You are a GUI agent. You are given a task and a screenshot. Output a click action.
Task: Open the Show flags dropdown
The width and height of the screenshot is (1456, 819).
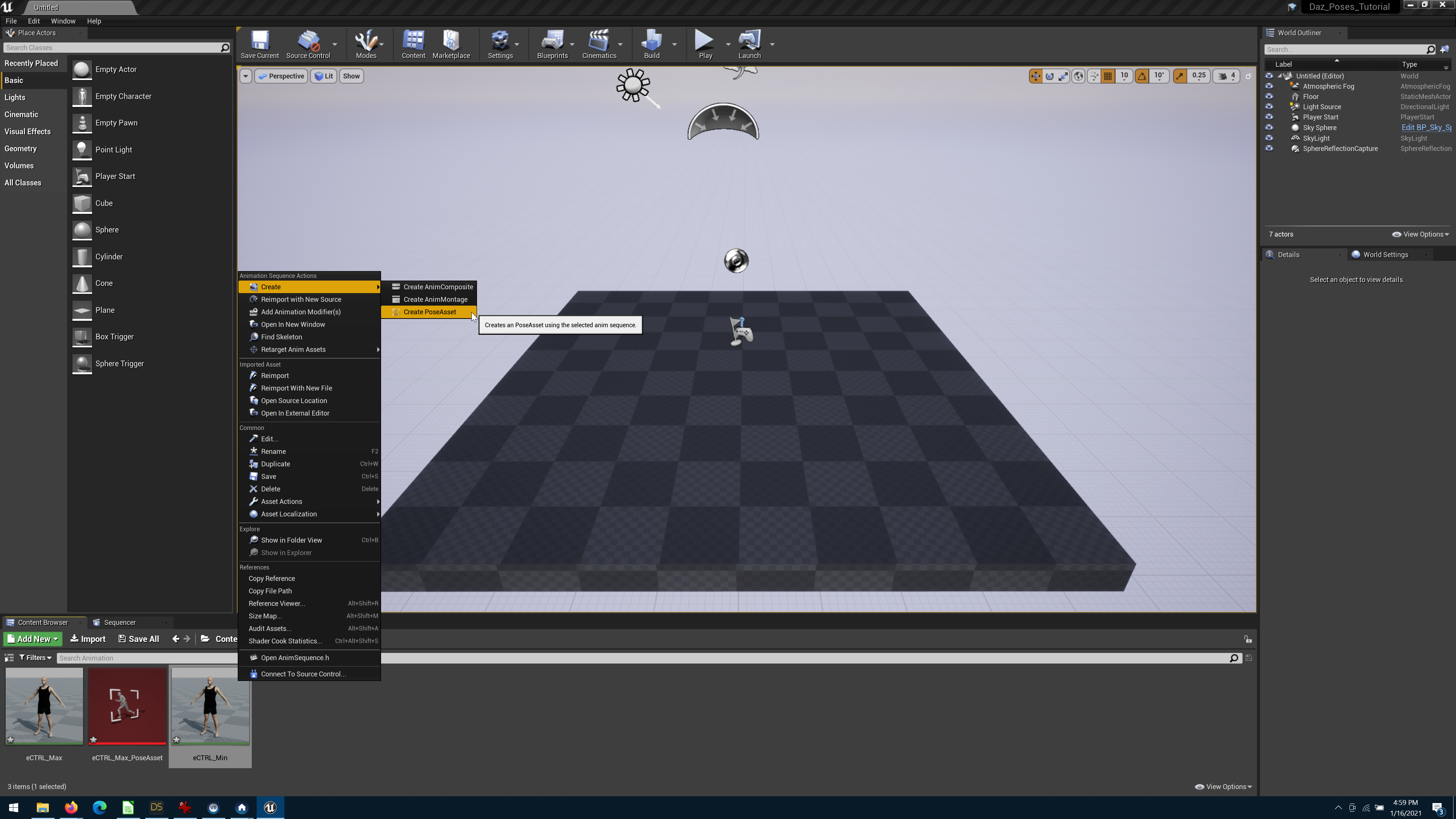351,76
